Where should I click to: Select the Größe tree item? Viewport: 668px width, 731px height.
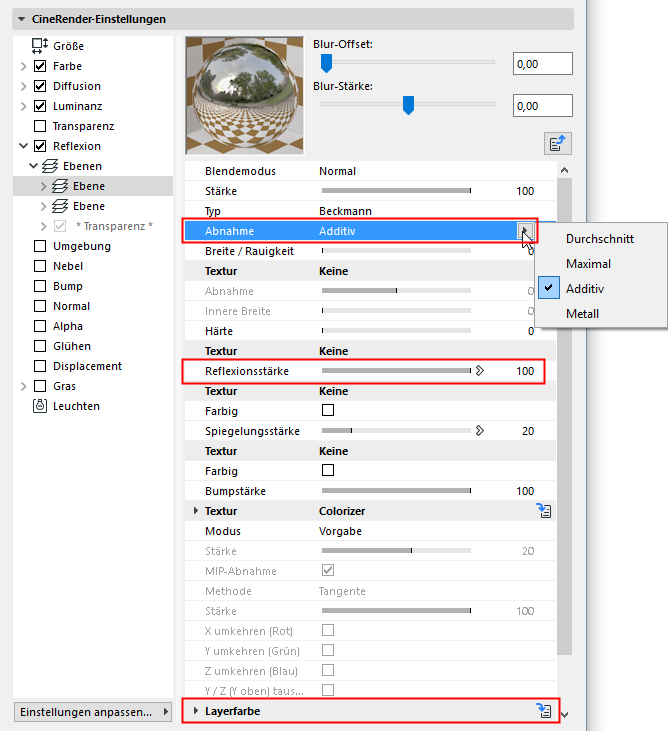tap(69, 46)
